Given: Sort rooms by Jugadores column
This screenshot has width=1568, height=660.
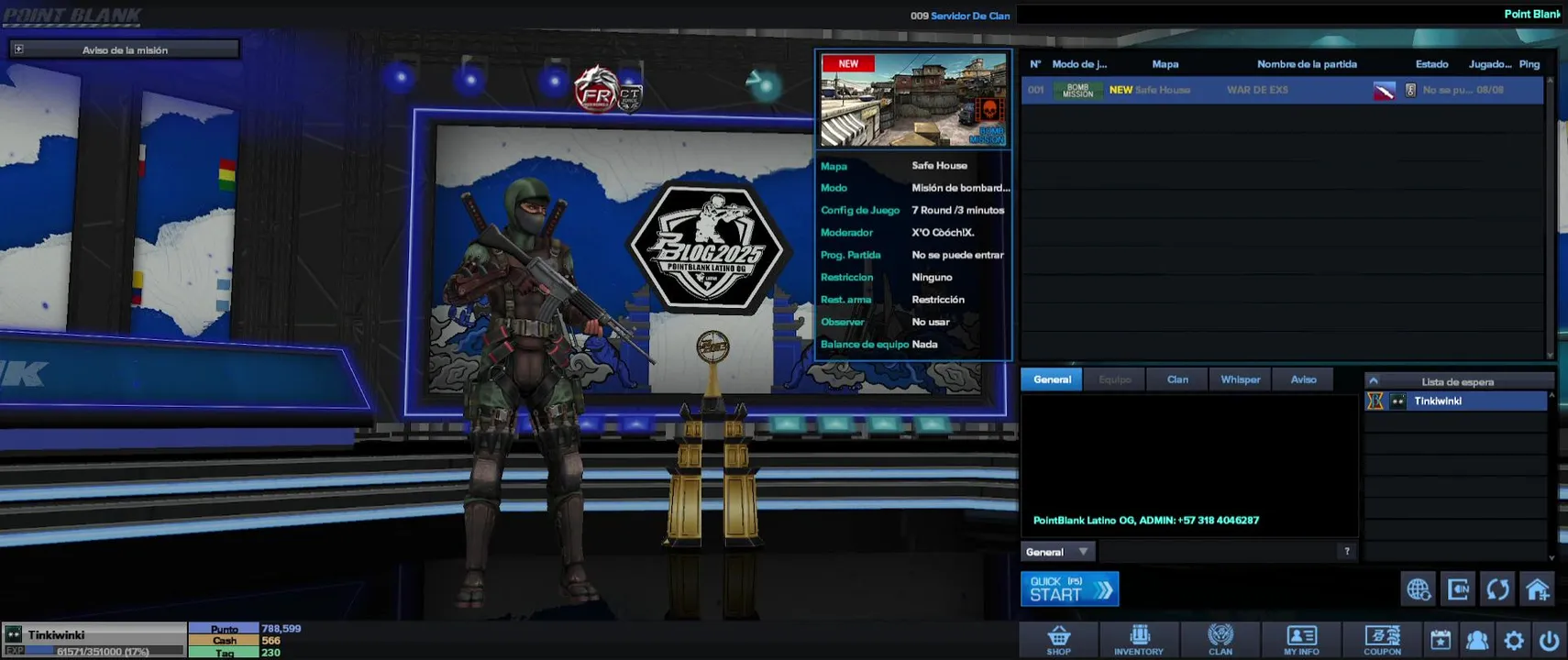Looking at the screenshot, I should click(x=1490, y=64).
